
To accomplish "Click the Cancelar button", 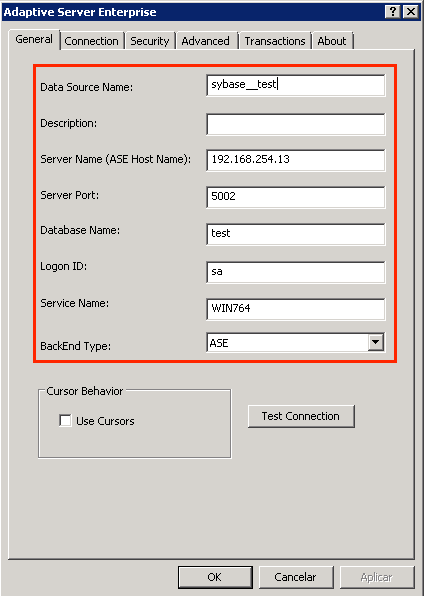I will coord(295,577).
